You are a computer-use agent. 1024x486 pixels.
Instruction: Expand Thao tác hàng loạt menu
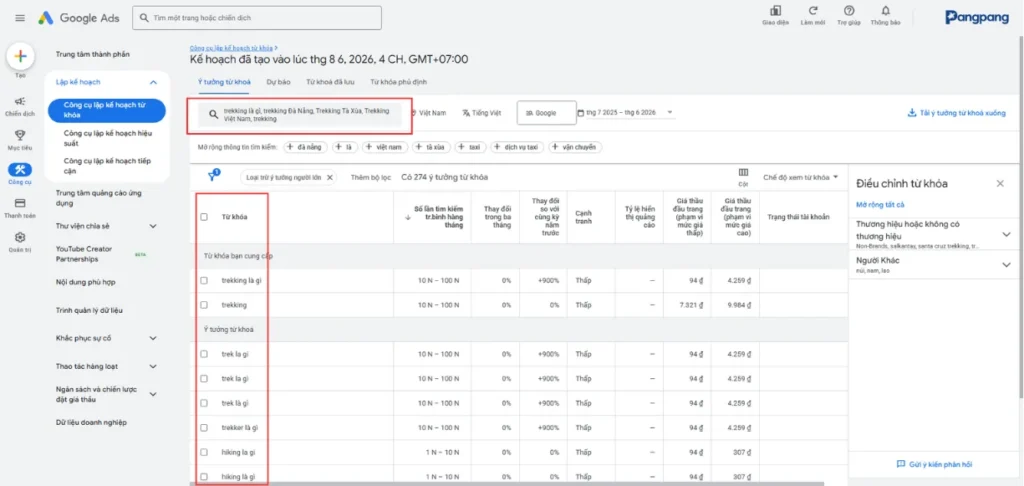click(153, 366)
